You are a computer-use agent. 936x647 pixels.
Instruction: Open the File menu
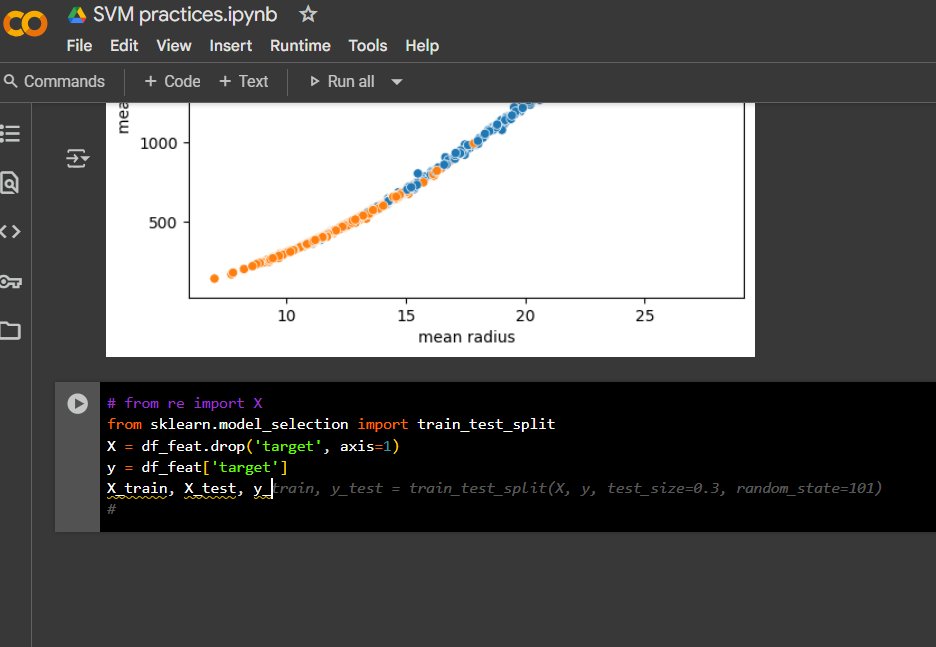pyautogui.click(x=78, y=45)
